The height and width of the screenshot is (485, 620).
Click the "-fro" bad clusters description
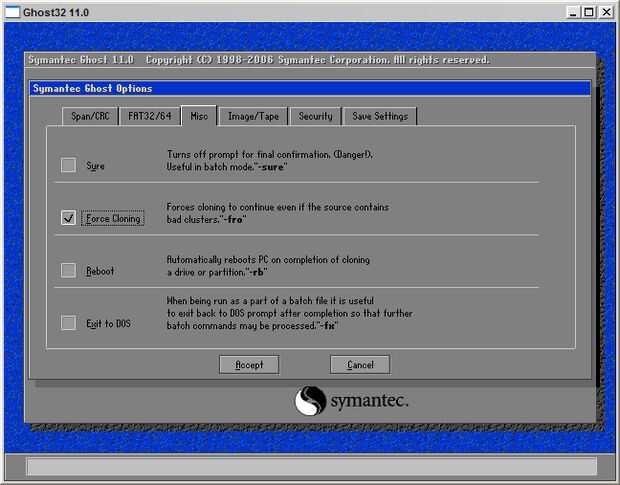[278, 213]
